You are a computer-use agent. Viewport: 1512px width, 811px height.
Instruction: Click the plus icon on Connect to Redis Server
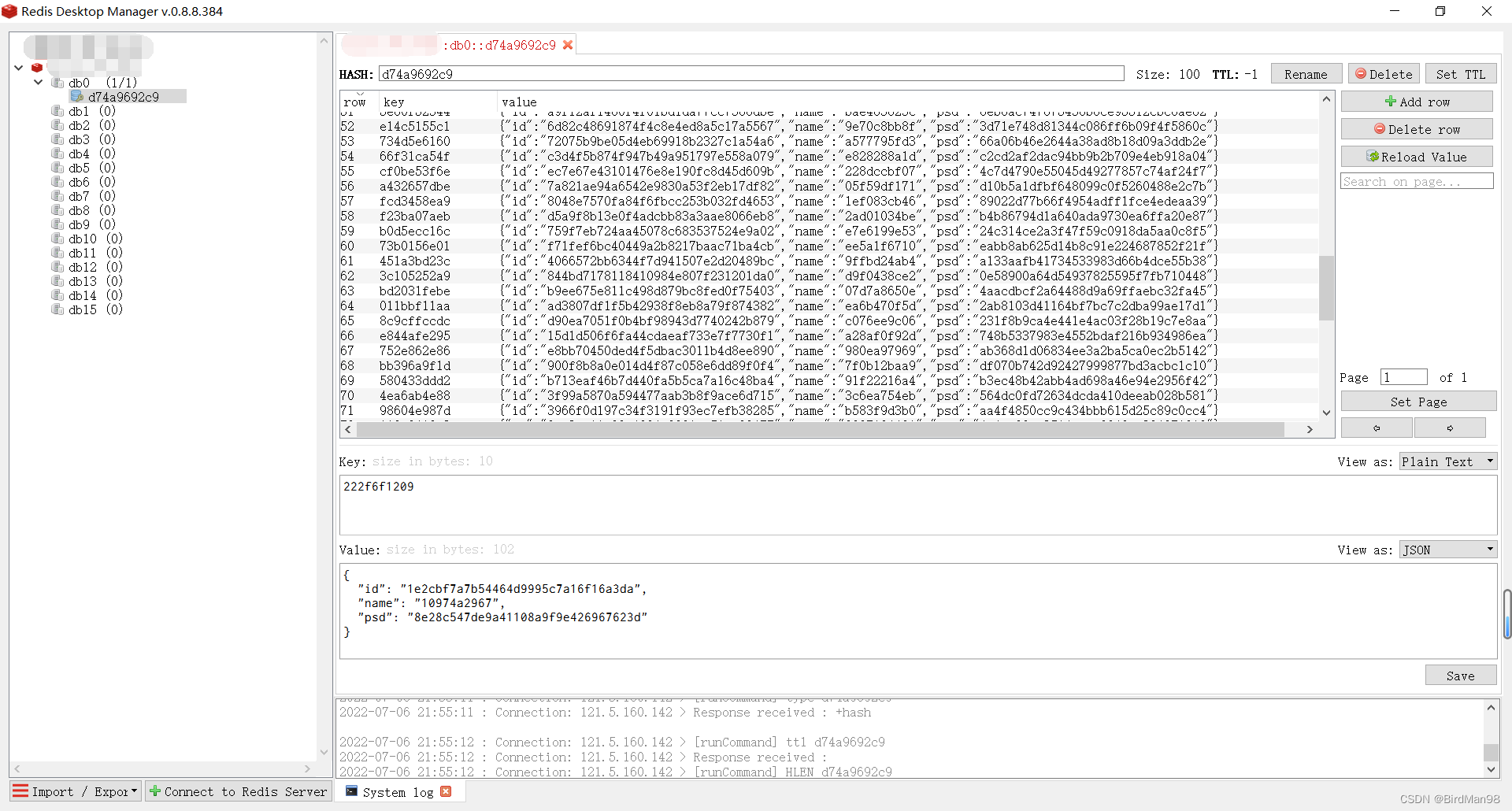(155, 791)
